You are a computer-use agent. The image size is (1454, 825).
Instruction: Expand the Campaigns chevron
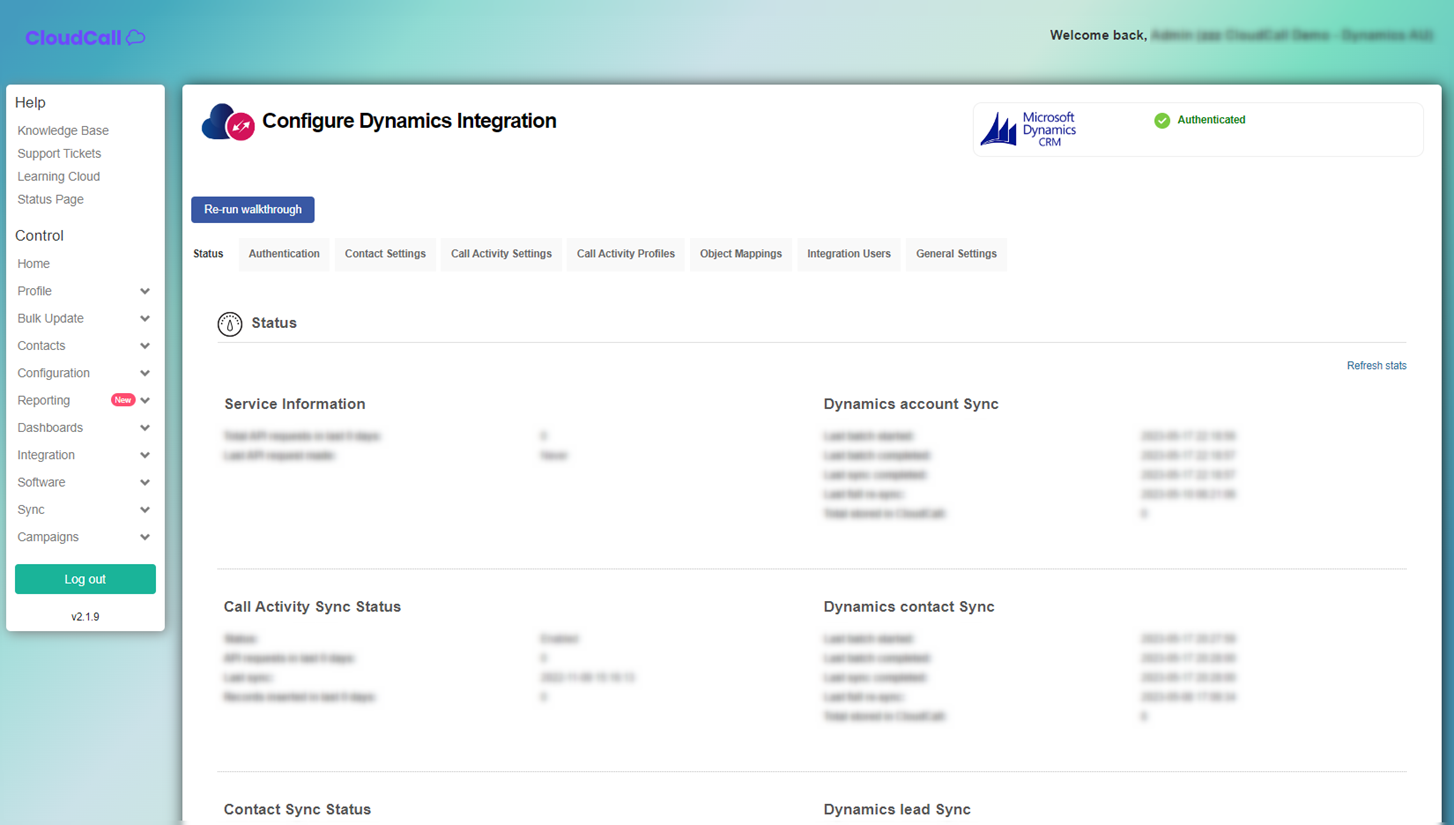pos(145,537)
